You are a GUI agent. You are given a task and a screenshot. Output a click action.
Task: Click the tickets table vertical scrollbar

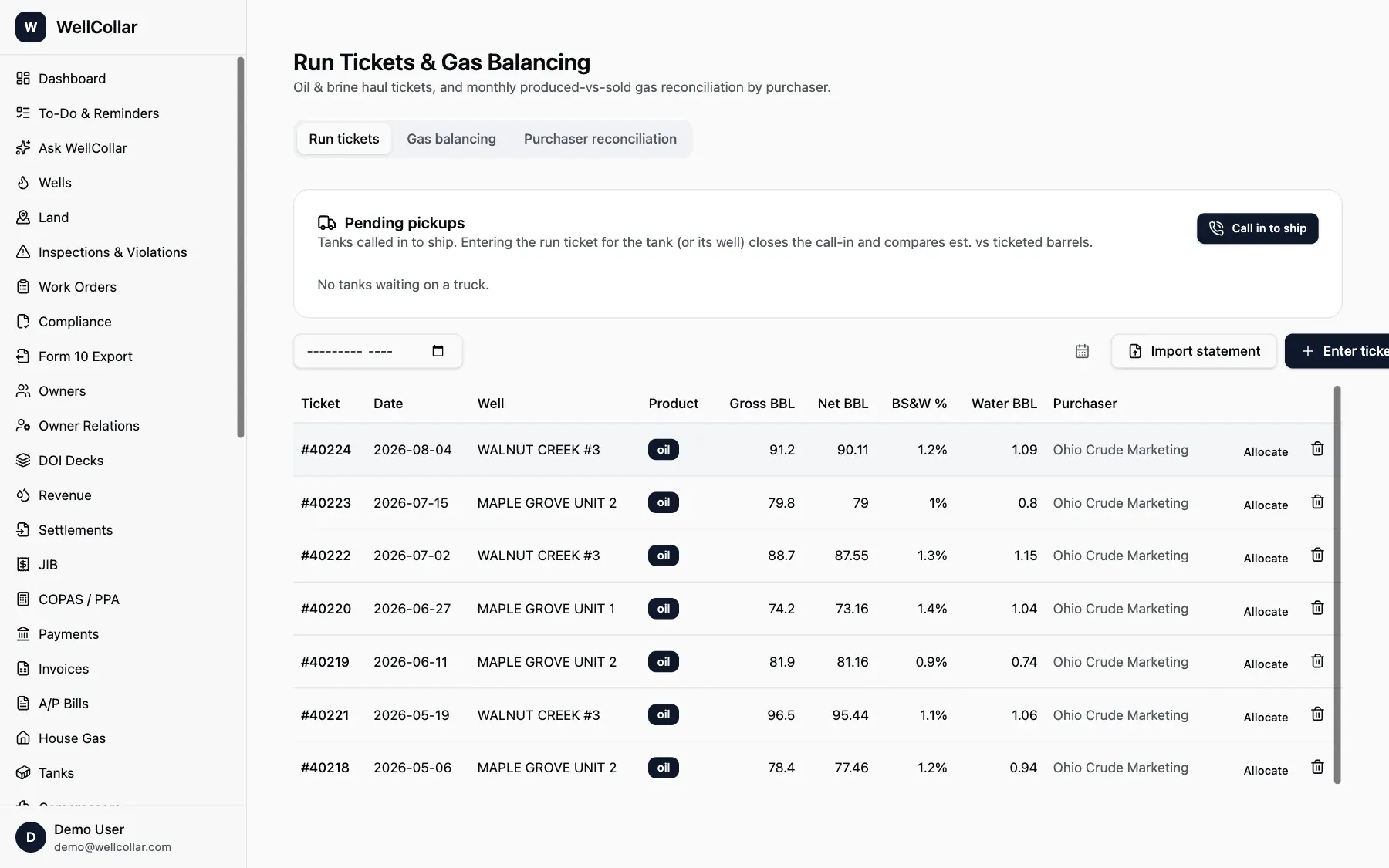point(1337,585)
